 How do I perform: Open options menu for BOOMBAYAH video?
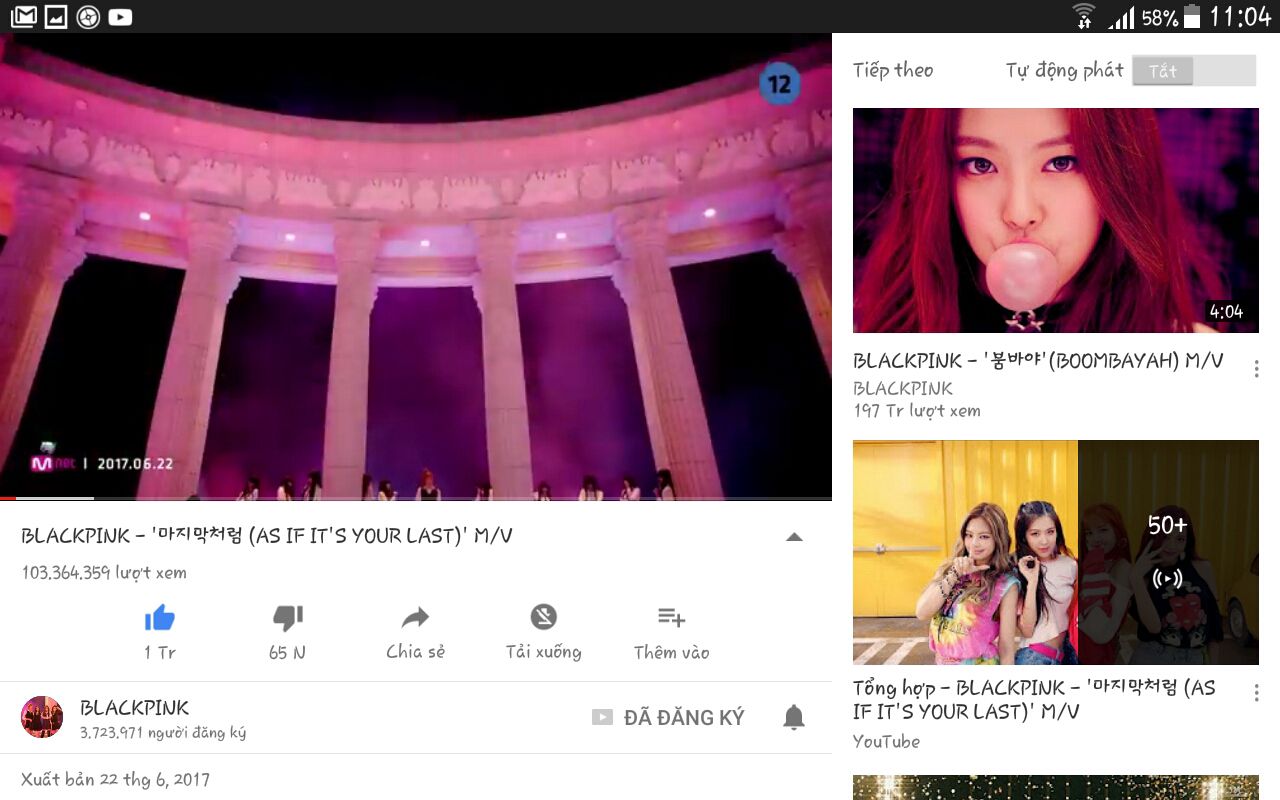click(x=1256, y=369)
